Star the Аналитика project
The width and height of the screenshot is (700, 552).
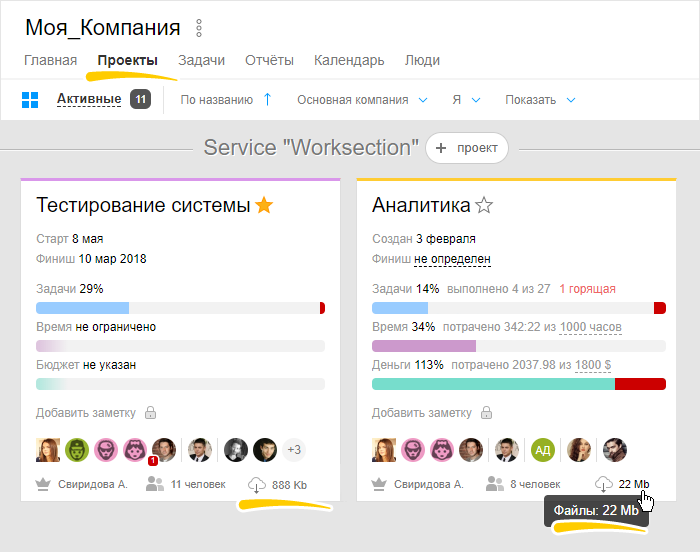(485, 205)
